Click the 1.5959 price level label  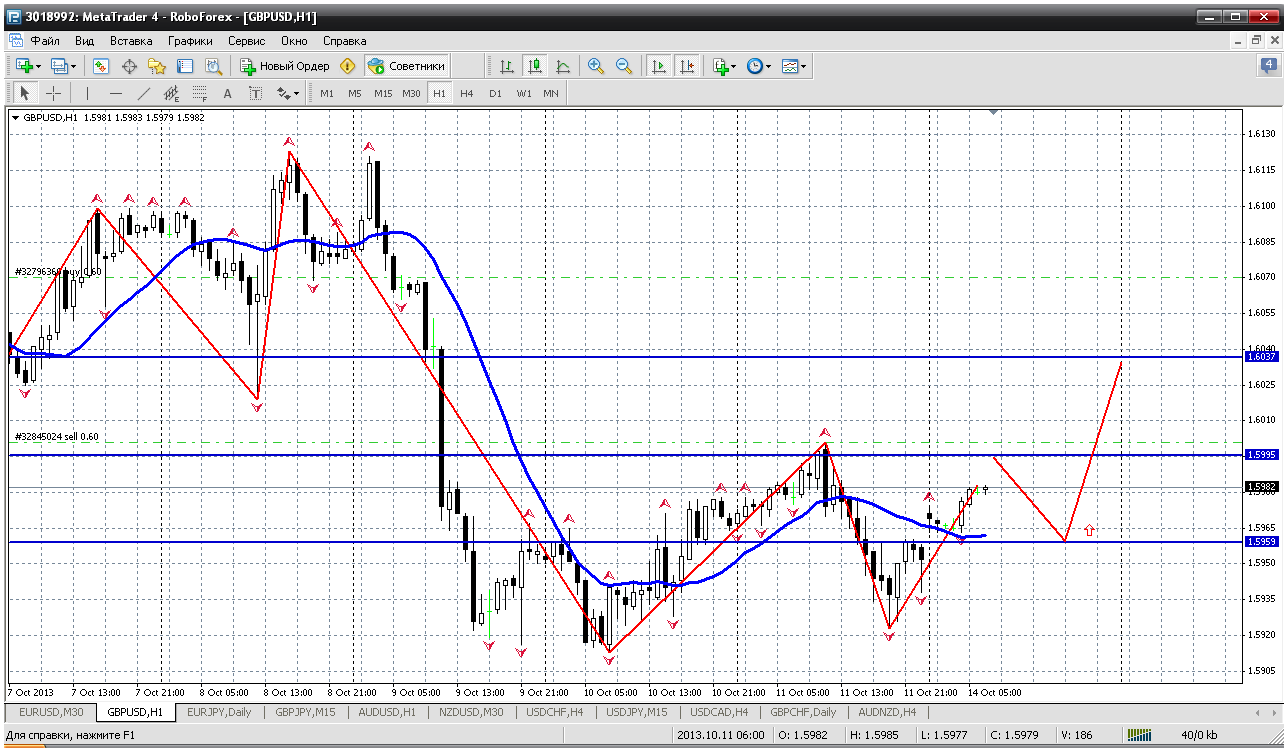(1261, 541)
